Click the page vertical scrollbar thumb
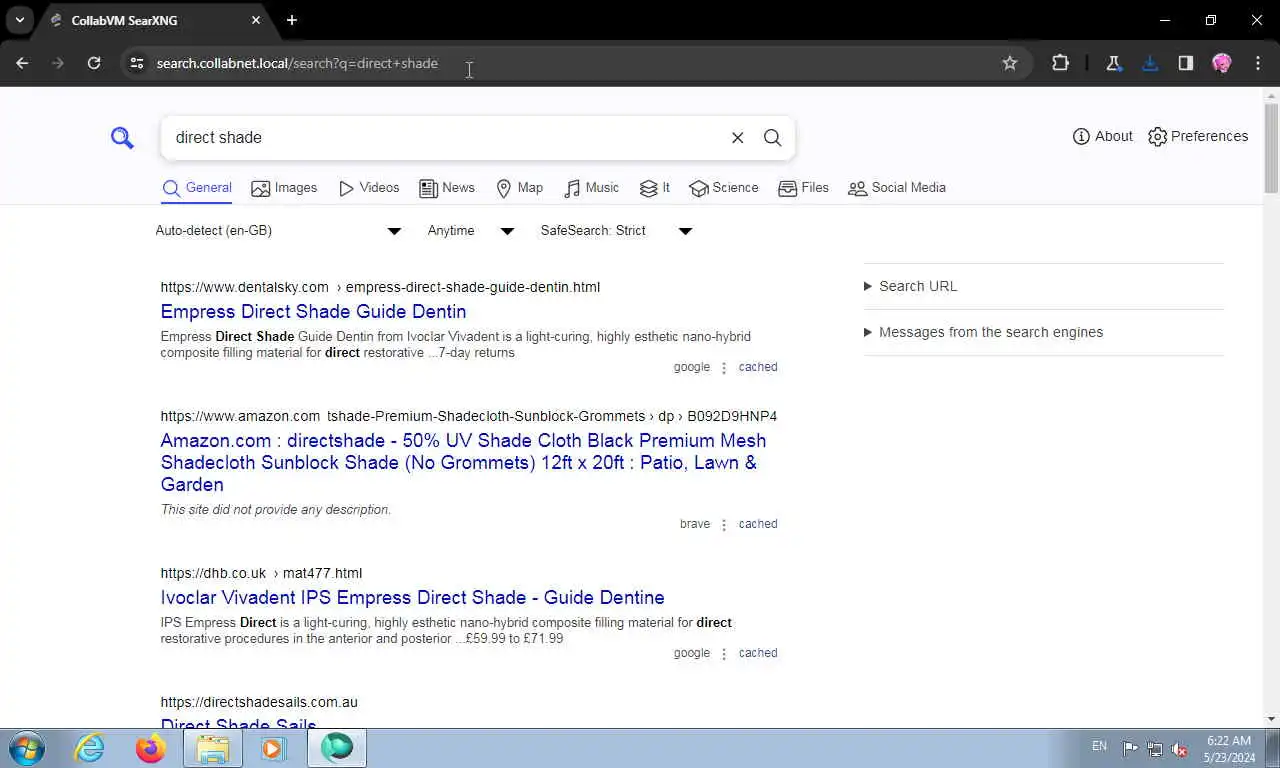The image size is (1280, 768). [1271, 147]
